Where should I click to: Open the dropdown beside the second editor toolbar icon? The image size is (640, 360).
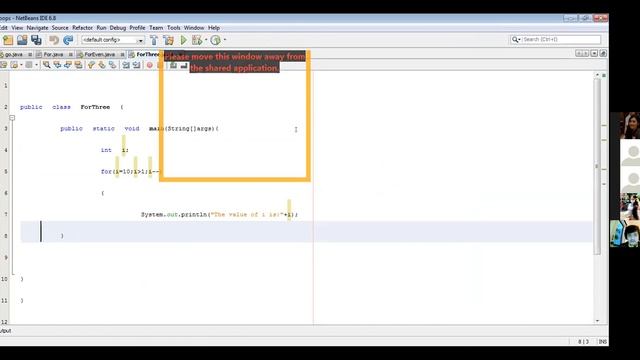[21, 65]
